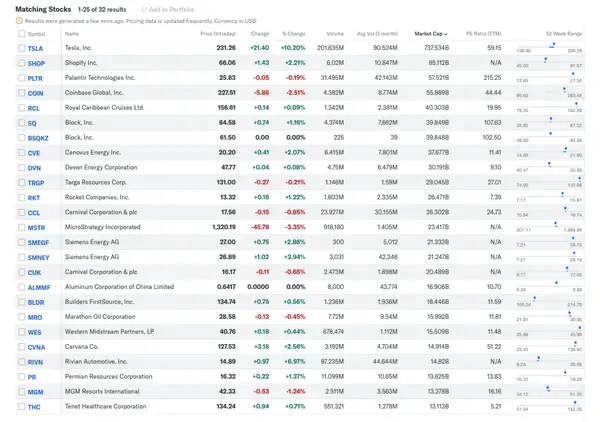Click 'Aluminum Corporation of China Limited' name
Viewport: 600px width, 422px height.
coord(119,287)
